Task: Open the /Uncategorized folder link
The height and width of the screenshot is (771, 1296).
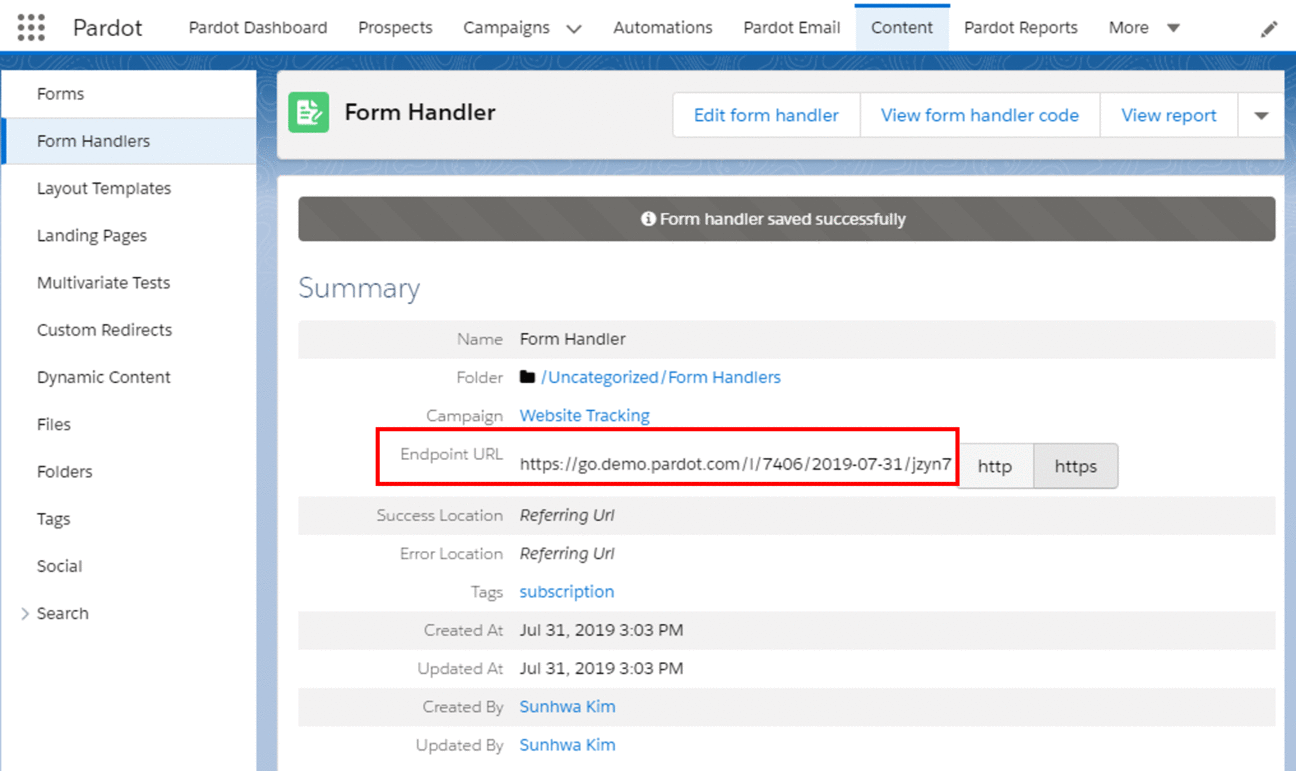Action: pos(600,377)
